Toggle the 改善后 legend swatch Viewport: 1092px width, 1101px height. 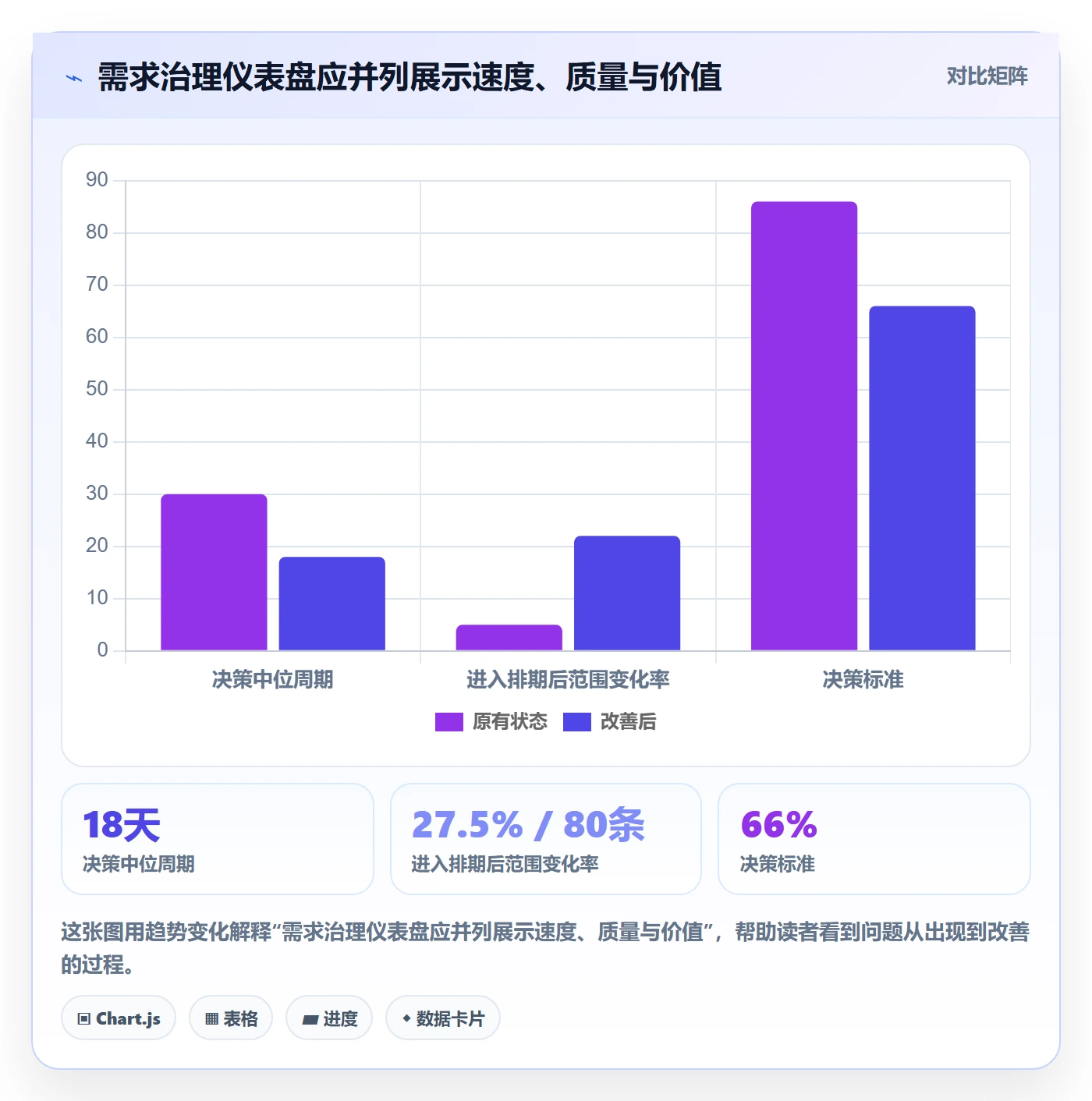coord(576,722)
